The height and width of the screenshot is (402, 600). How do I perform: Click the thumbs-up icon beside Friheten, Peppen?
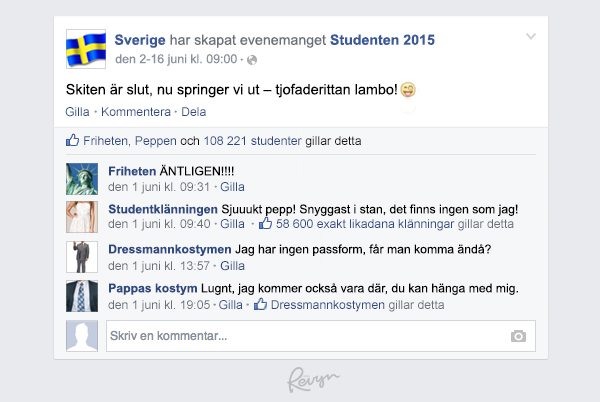pyautogui.click(x=72, y=140)
